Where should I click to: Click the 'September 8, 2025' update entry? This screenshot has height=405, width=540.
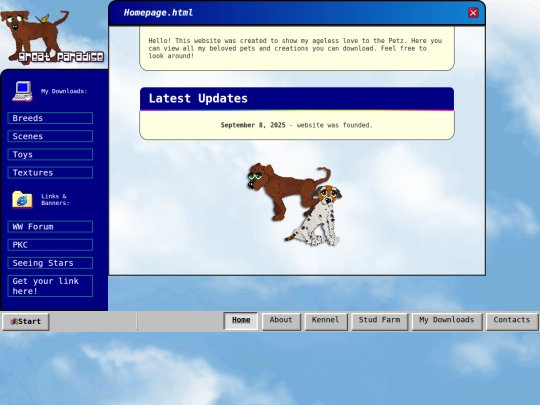tap(297, 125)
